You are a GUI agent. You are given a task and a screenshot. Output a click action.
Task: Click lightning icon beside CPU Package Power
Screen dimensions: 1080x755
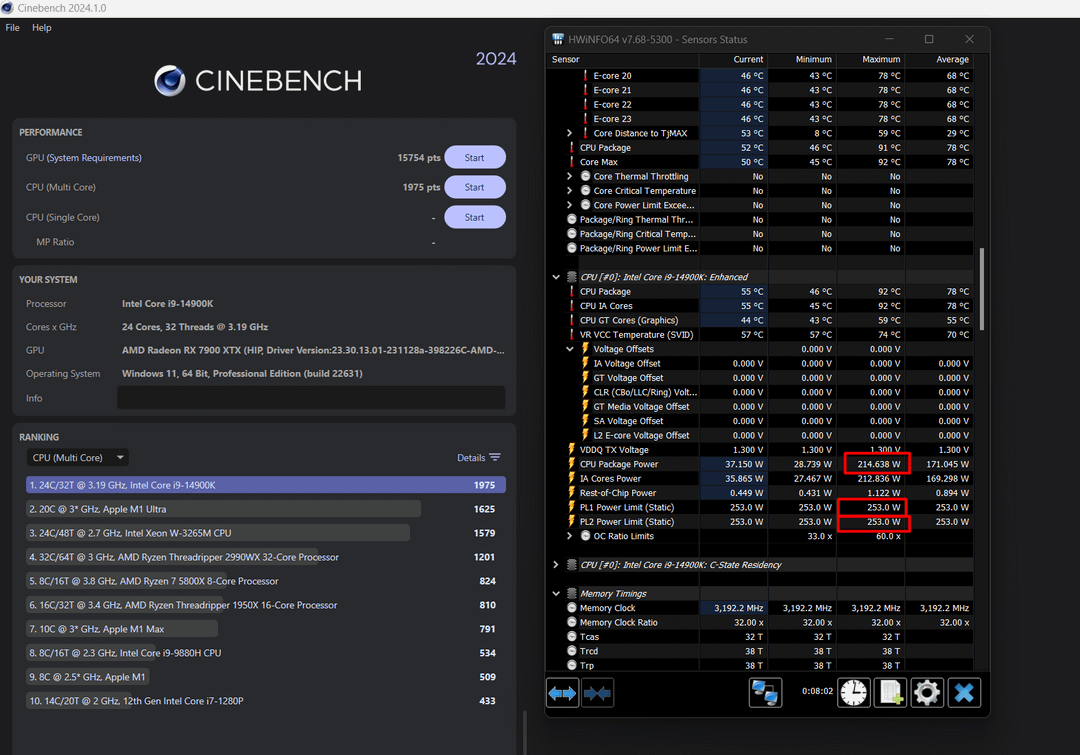(572, 464)
